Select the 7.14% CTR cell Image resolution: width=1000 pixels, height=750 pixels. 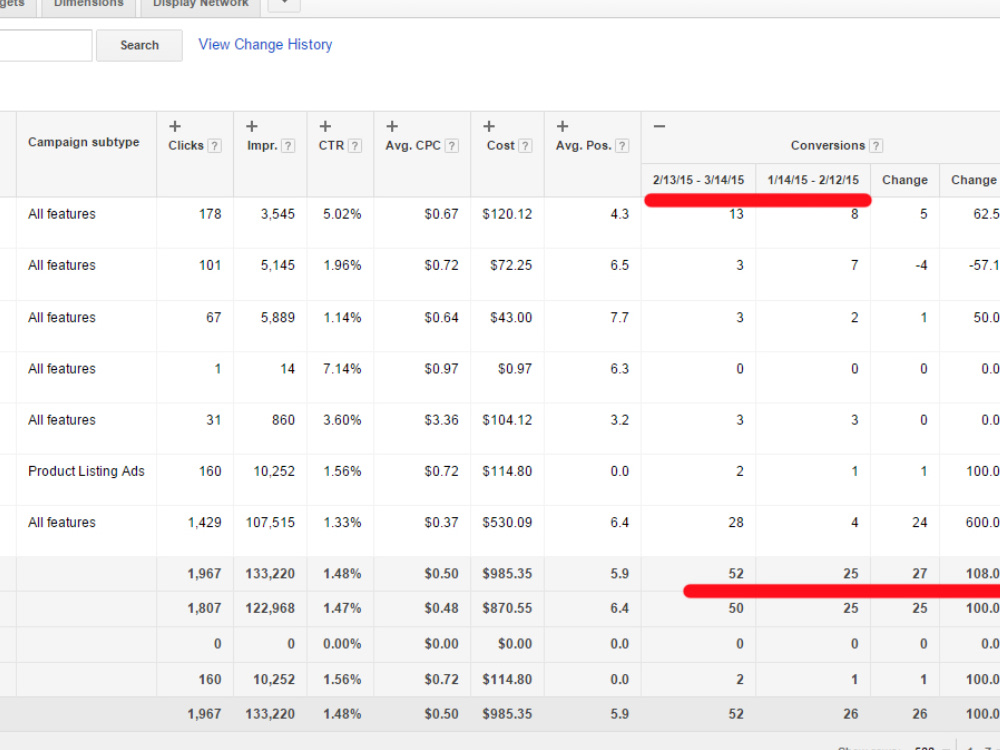click(342, 369)
